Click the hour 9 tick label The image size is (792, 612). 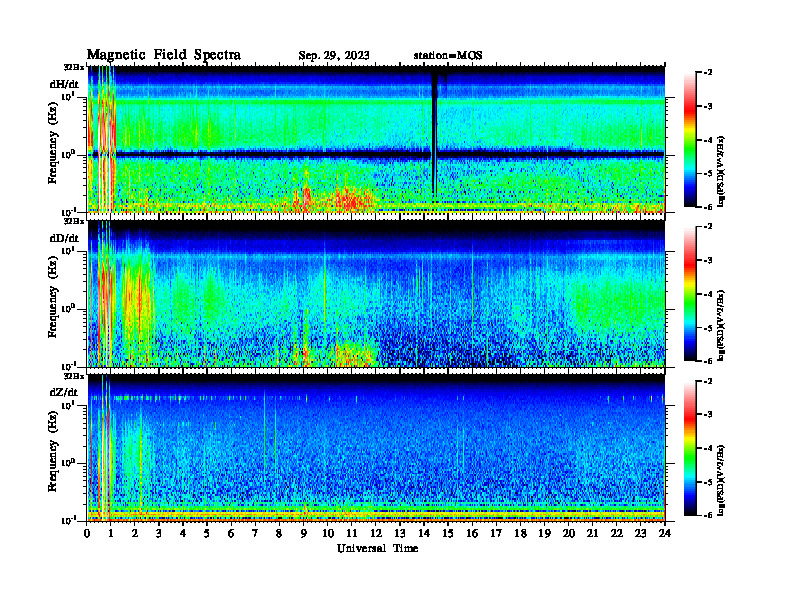303,533
